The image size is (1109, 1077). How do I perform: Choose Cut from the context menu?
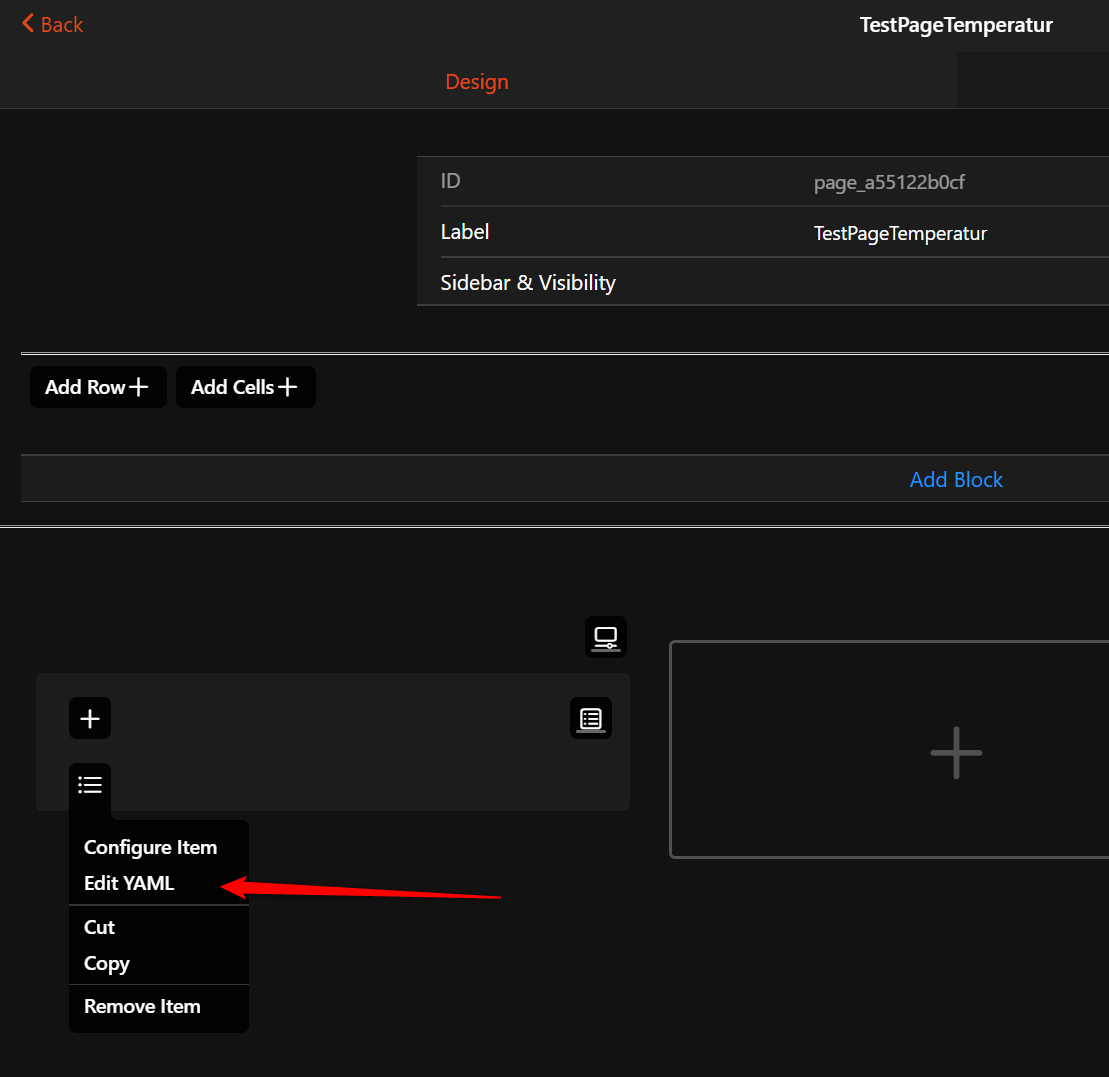tap(99, 927)
